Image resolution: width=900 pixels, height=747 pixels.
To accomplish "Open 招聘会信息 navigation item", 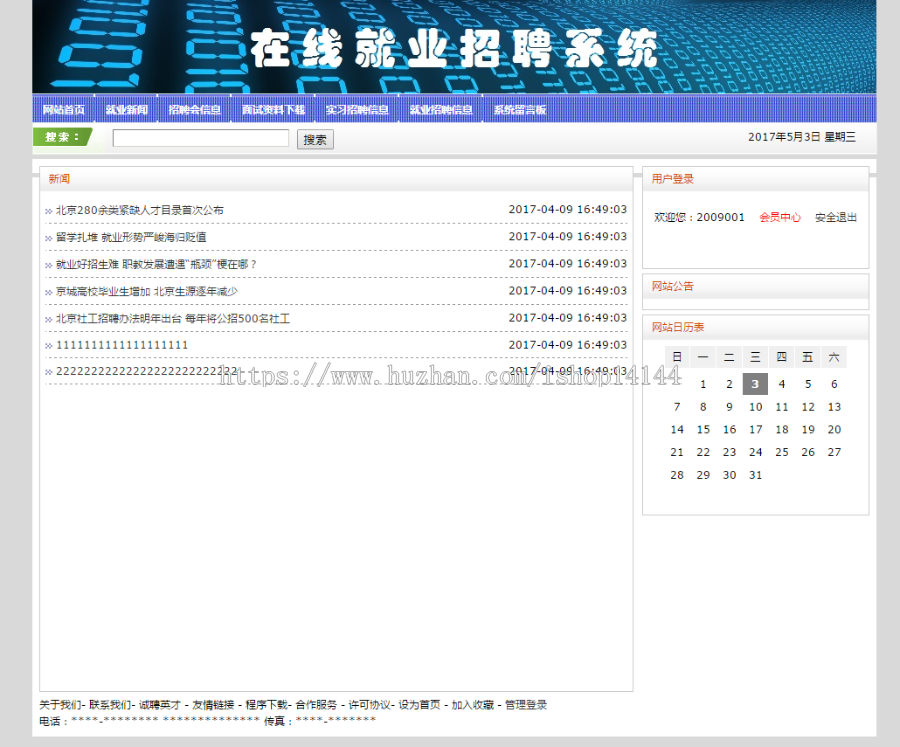I will 195,110.
